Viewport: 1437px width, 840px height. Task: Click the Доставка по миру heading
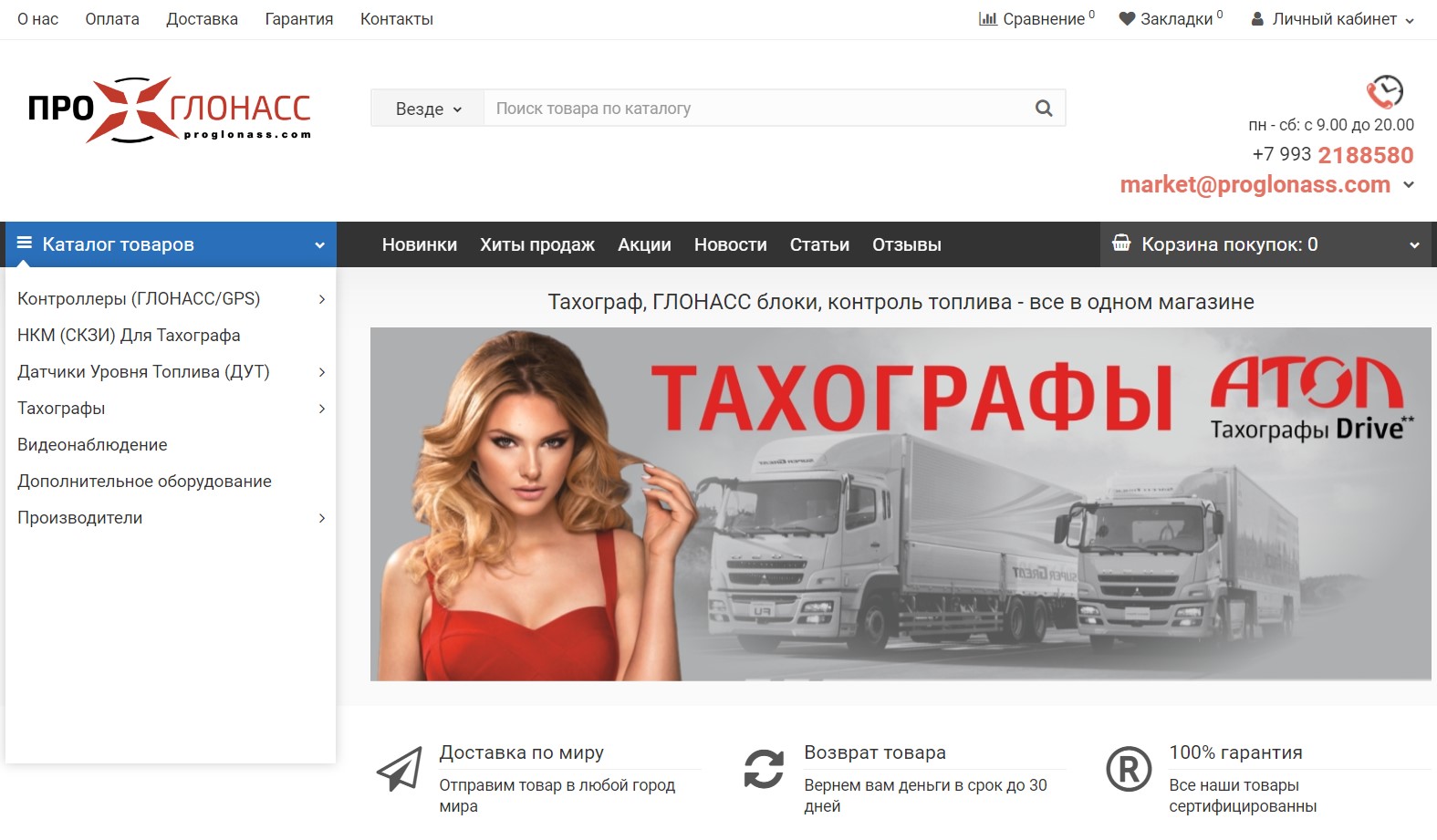pos(522,752)
